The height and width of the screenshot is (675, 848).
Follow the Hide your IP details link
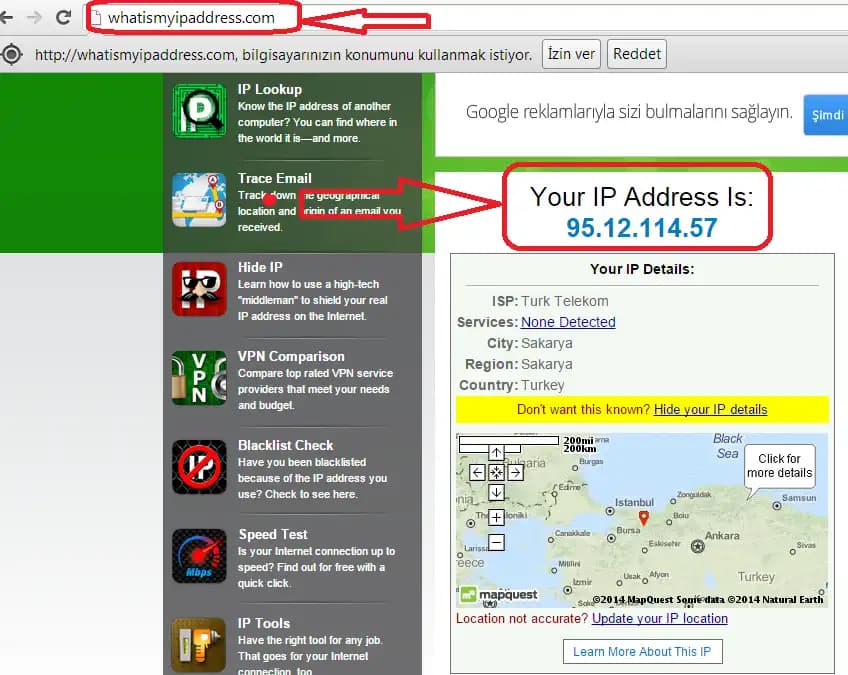click(710, 409)
